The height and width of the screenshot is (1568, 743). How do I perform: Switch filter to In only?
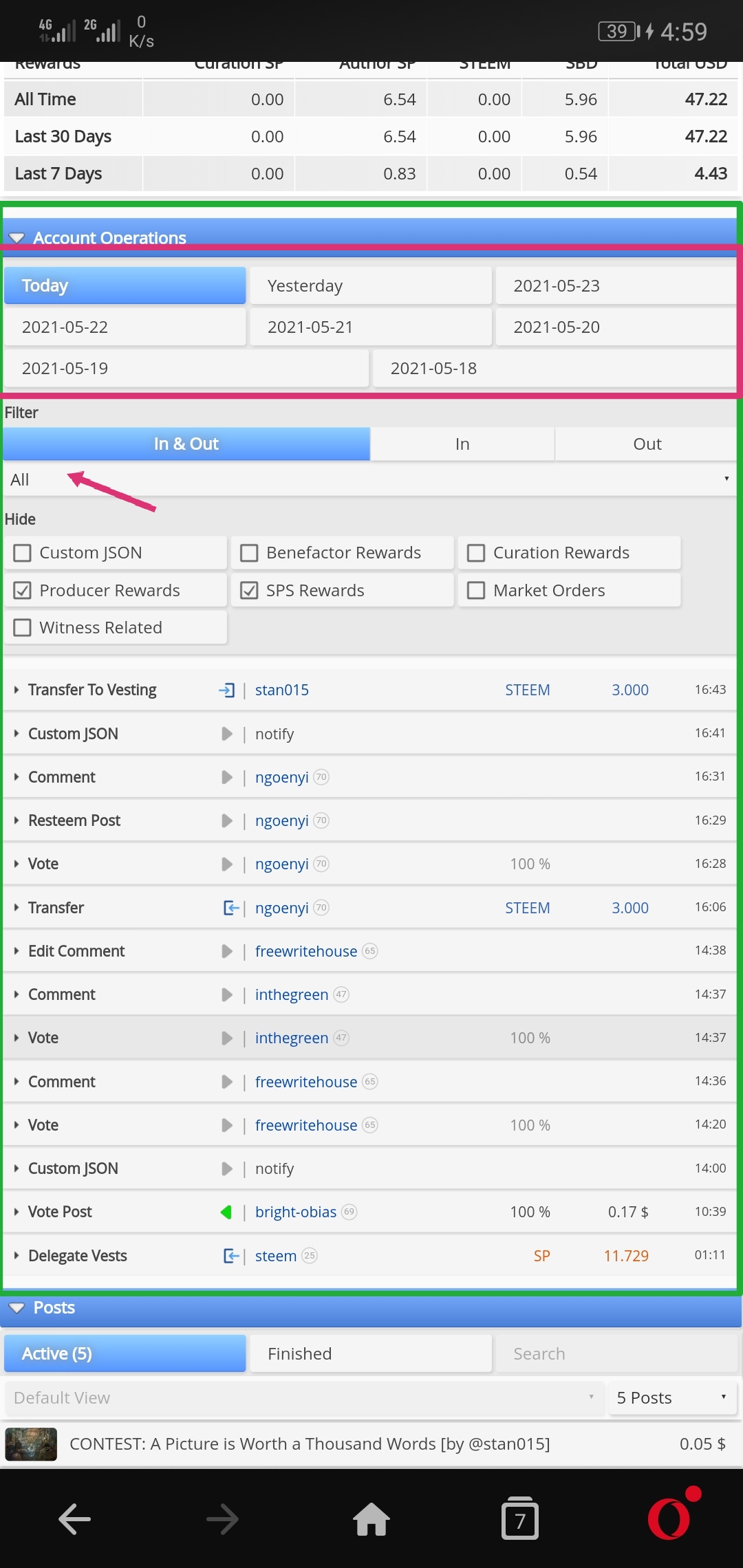pyautogui.click(x=462, y=444)
